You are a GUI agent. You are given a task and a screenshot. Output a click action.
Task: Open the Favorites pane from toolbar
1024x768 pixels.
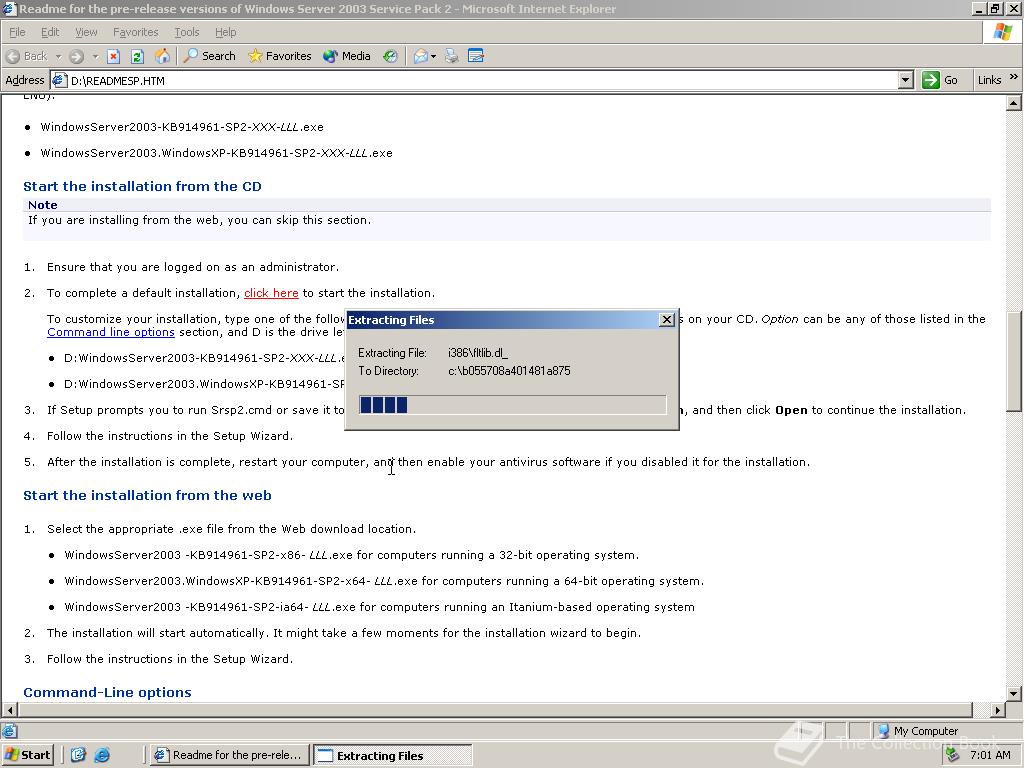[280, 56]
